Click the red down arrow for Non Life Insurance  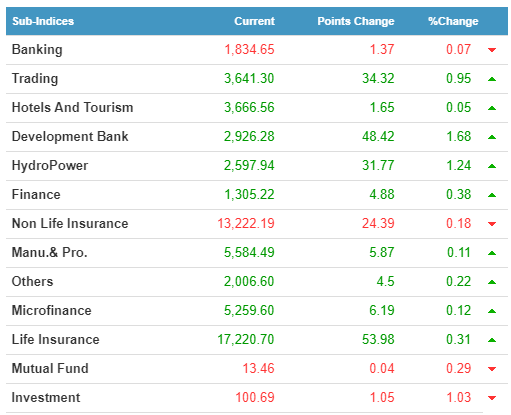tap(492, 224)
